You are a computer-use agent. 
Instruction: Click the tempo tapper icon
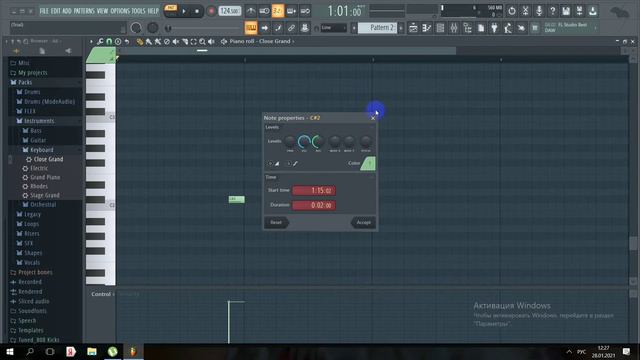pyautogui.click(x=508, y=28)
